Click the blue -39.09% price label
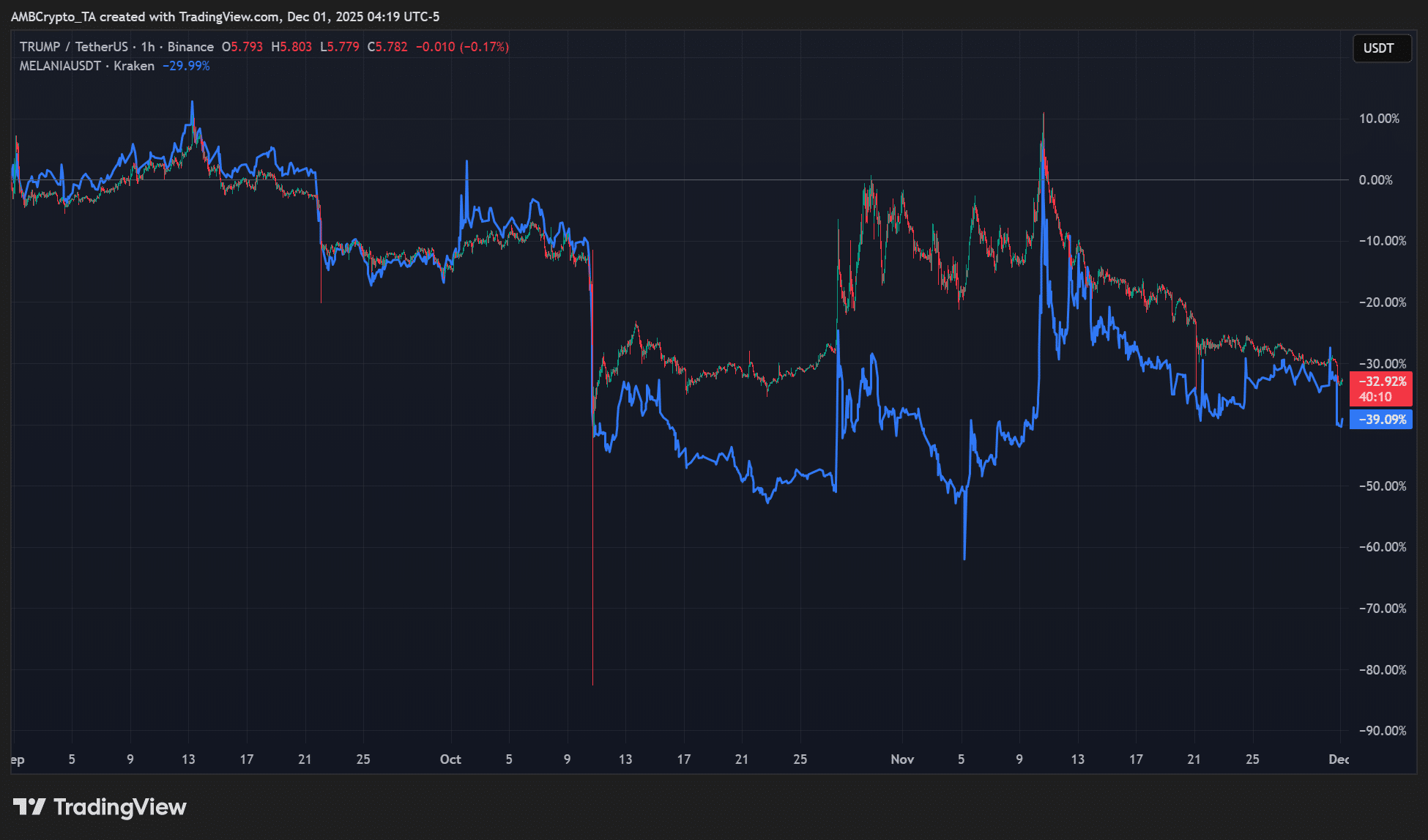Image resolution: width=1428 pixels, height=840 pixels. coord(1381,420)
